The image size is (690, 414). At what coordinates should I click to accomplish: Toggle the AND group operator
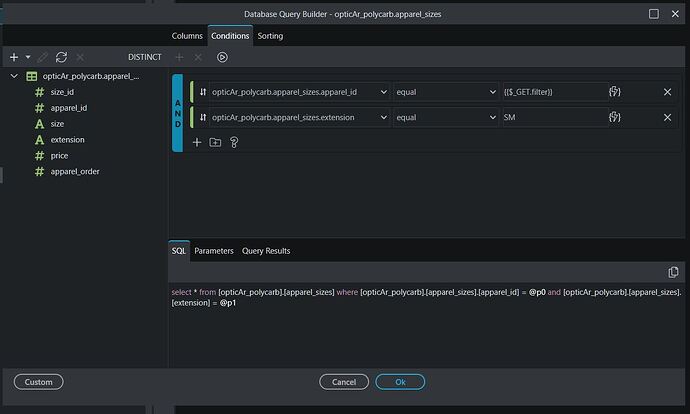click(x=178, y=113)
